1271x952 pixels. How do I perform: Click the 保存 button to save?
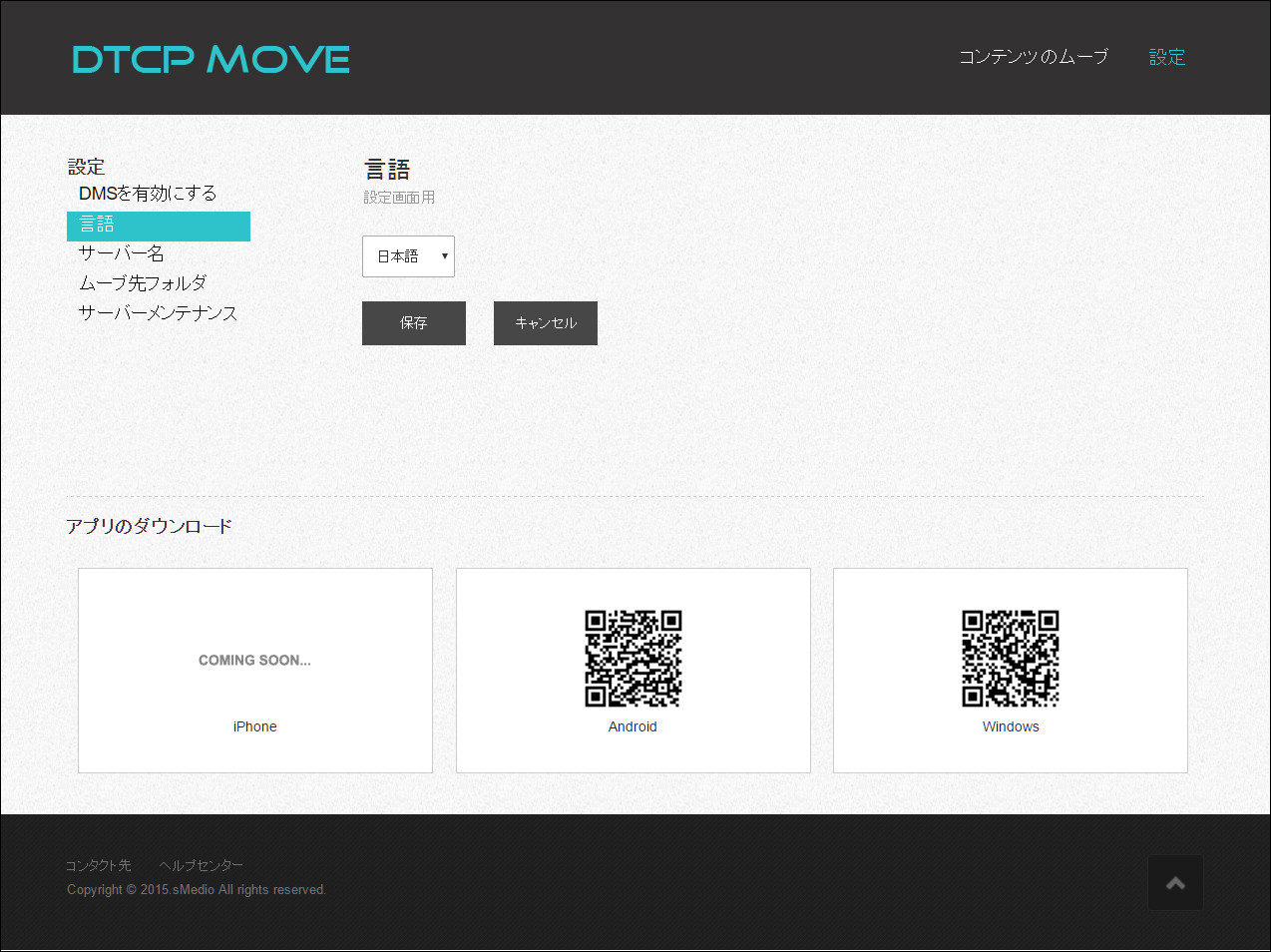(x=413, y=322)
